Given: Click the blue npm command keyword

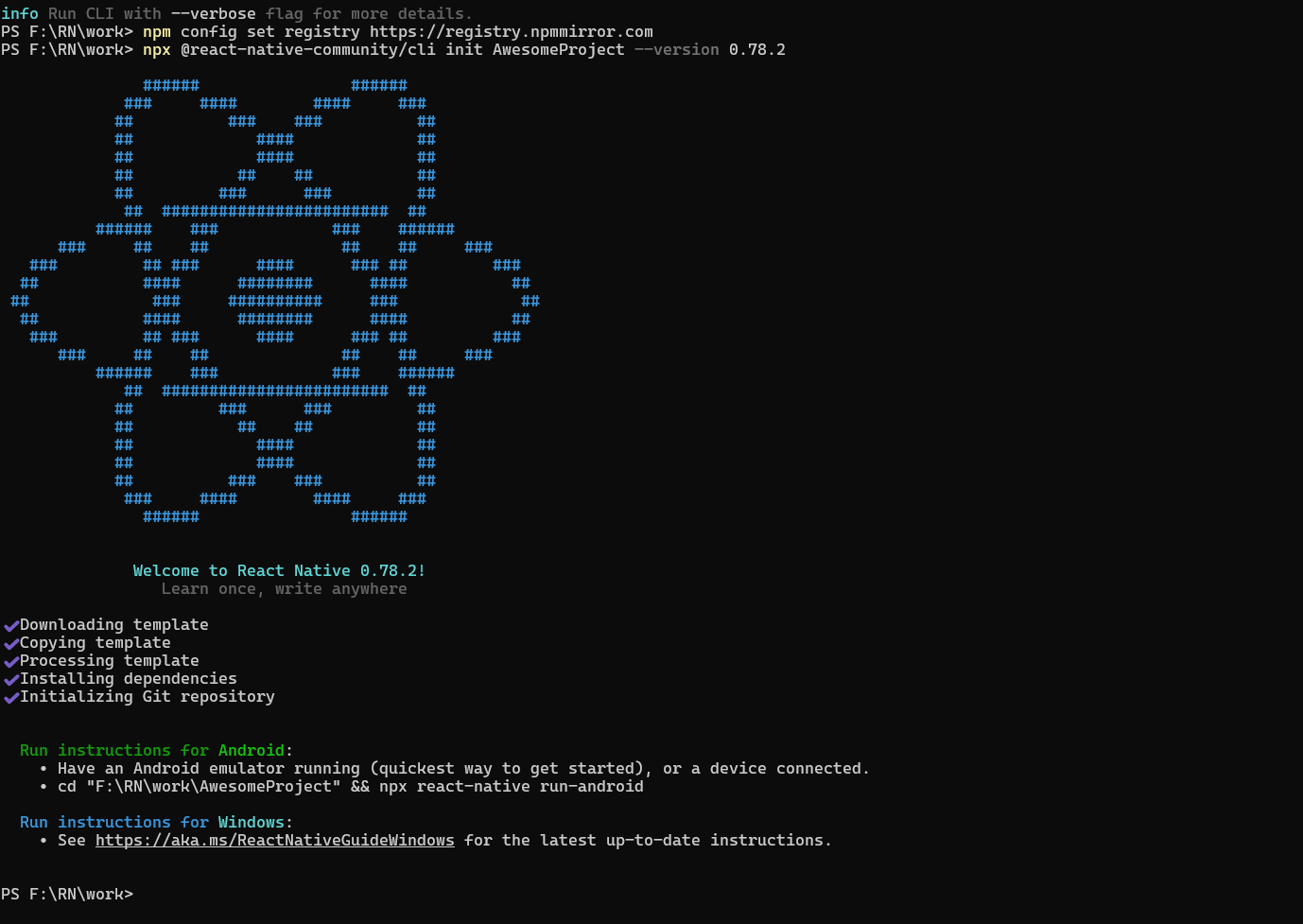Looking at the screenshot, I should [156, 31].
